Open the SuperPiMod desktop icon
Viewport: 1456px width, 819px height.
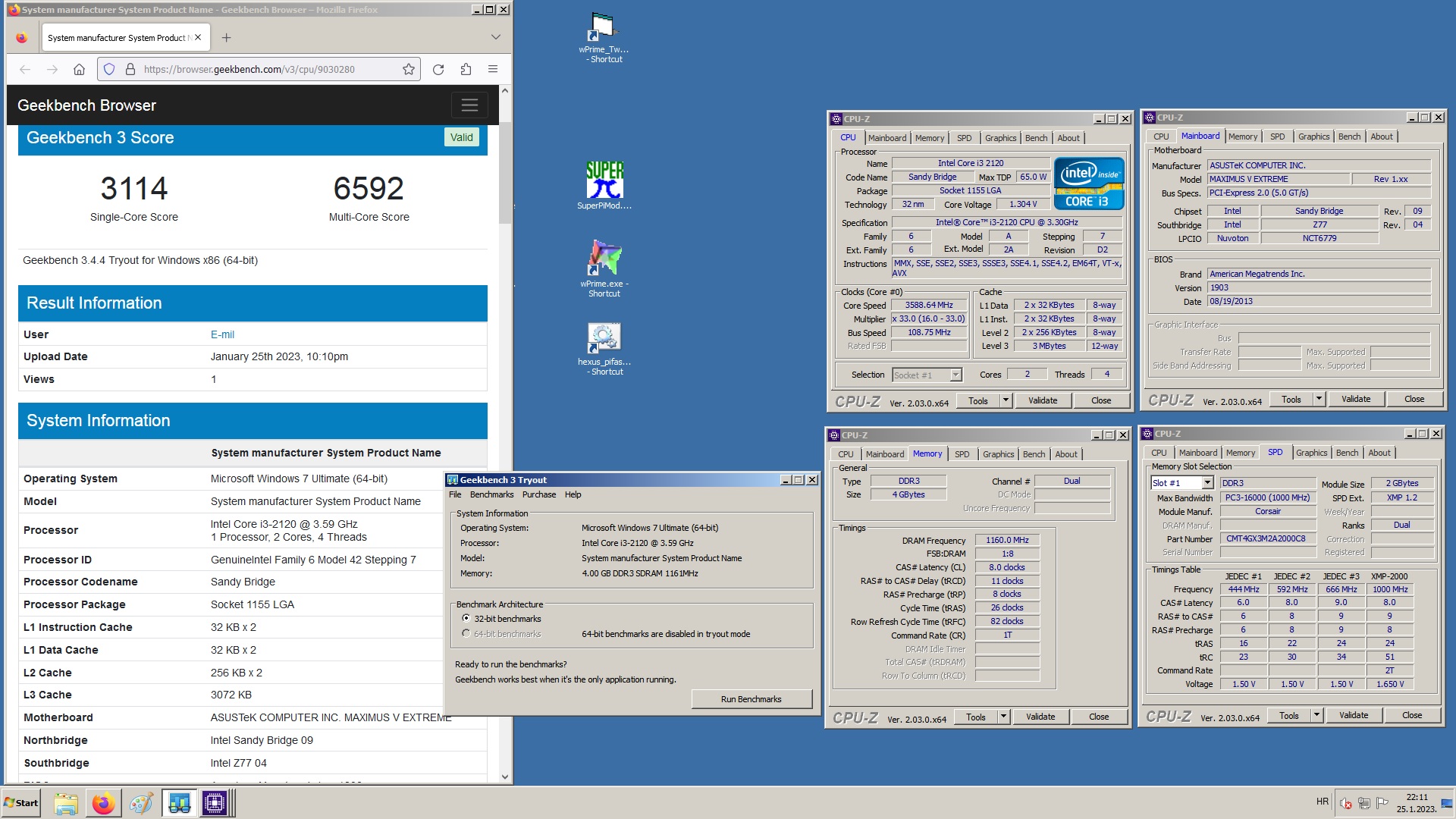pyautogui.click(x=604, y=184)
